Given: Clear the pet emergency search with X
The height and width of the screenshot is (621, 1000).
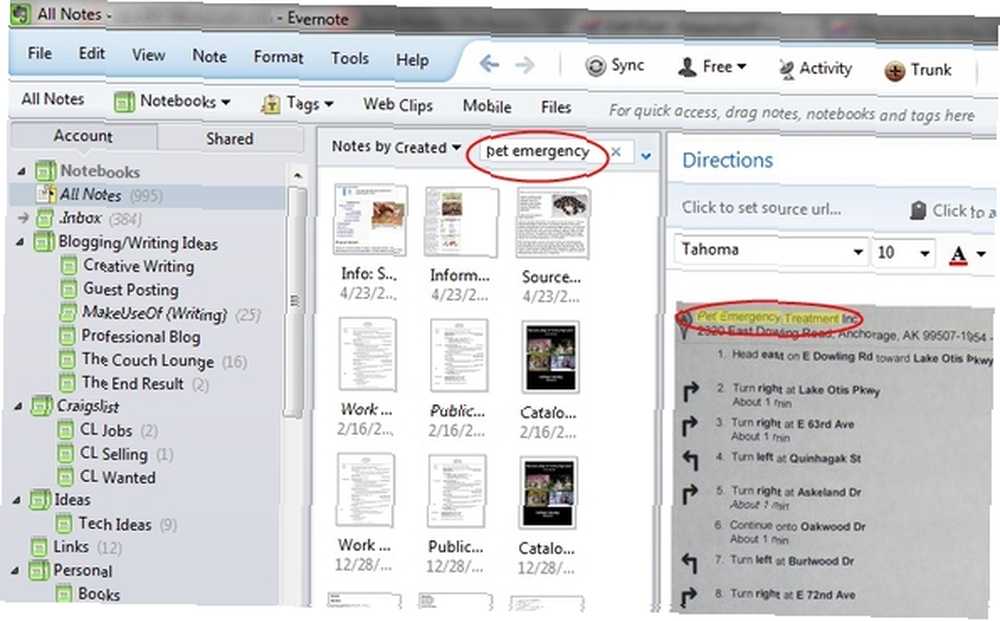Looking at the screenshot, I should (615, 152).
